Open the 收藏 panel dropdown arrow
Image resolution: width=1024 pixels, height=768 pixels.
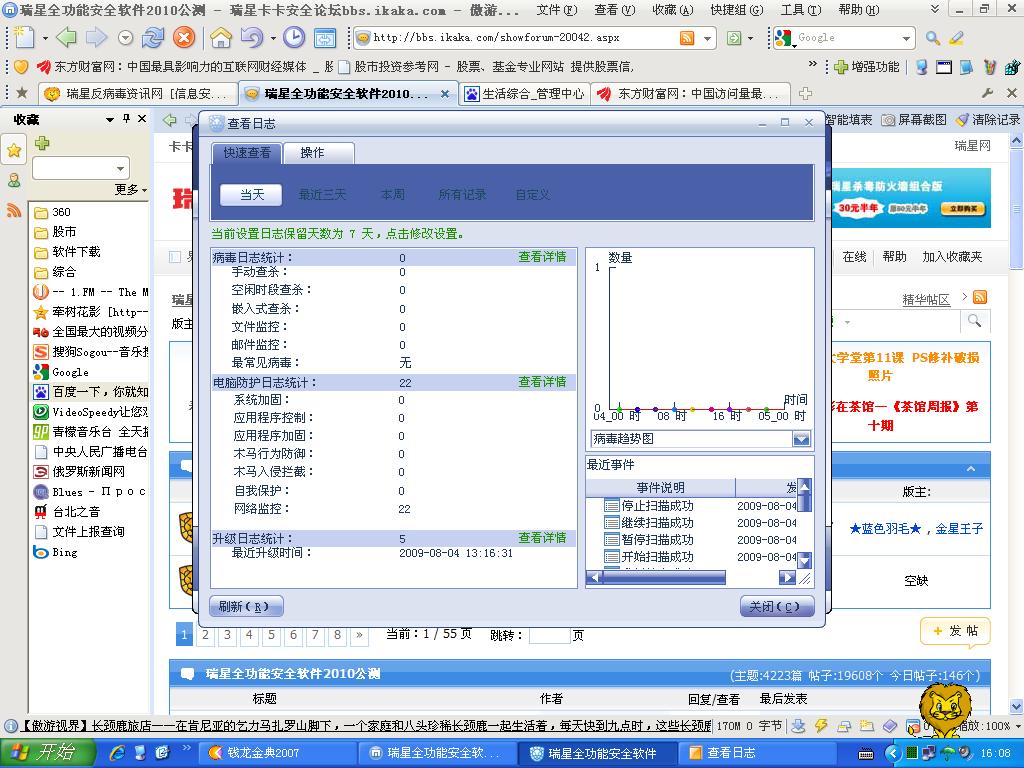tap(110, 120)
